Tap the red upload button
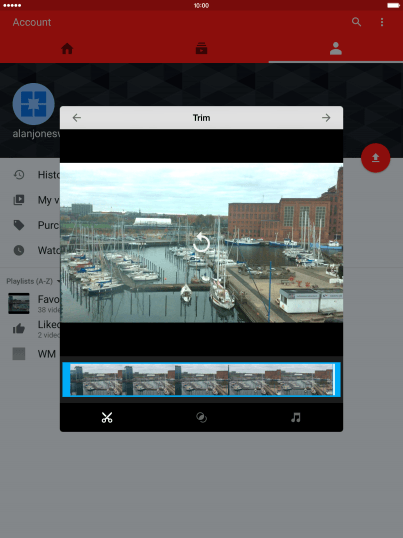Viewport: 403px width, 538px height. [x=376, y=158]
